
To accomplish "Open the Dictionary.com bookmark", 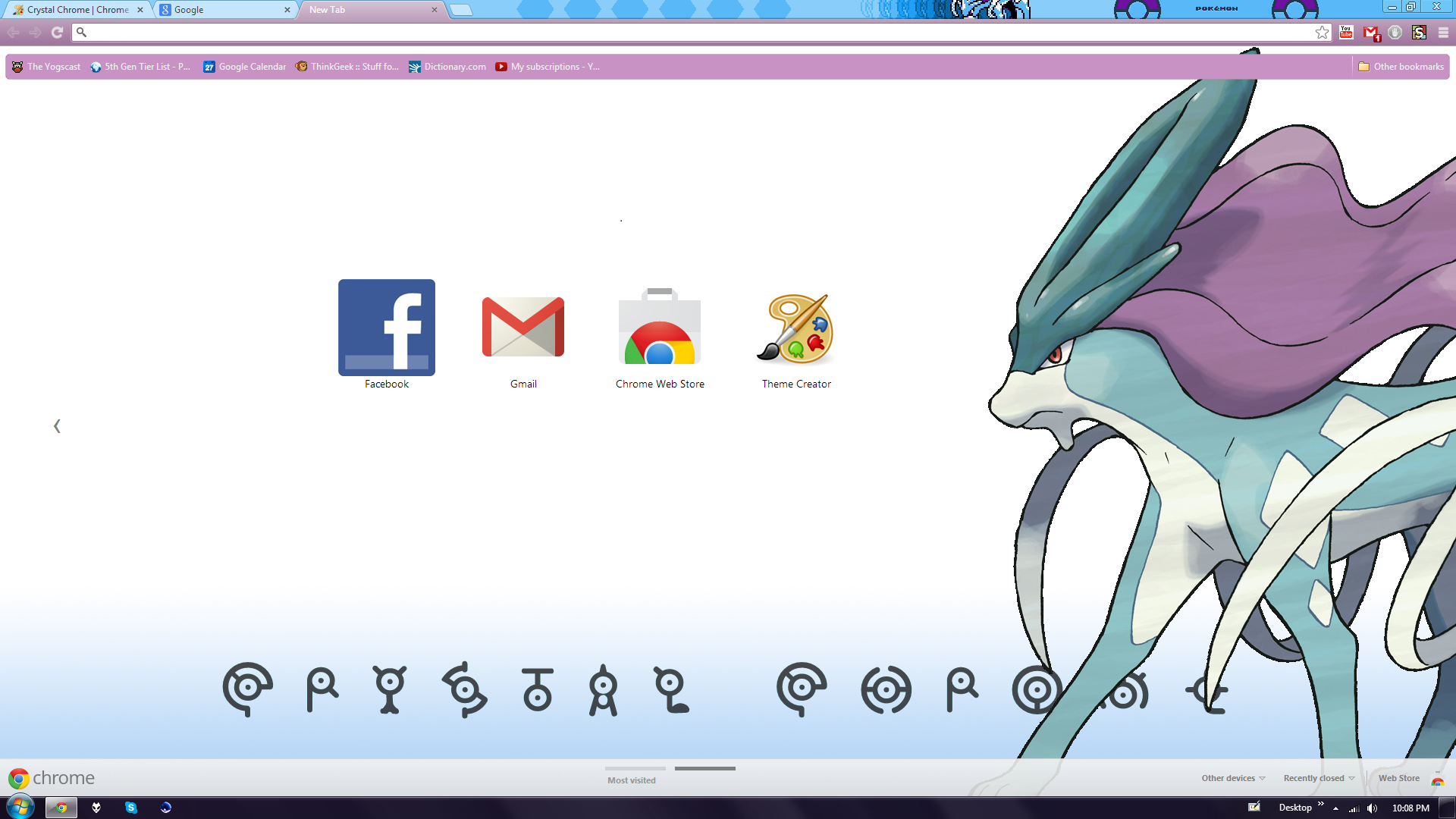I will 447,67.
